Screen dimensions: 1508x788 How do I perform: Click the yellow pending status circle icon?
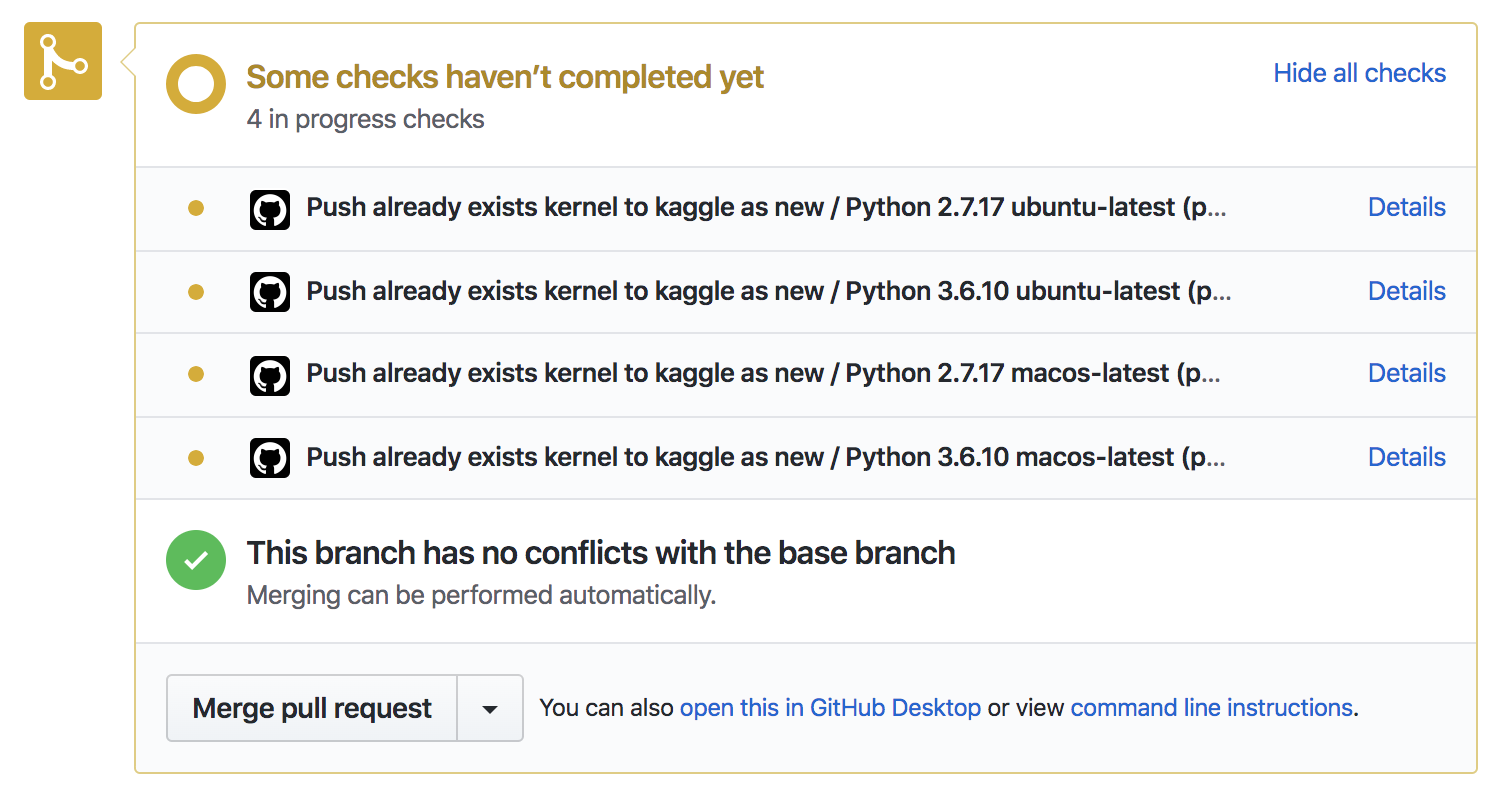point(195,84)
